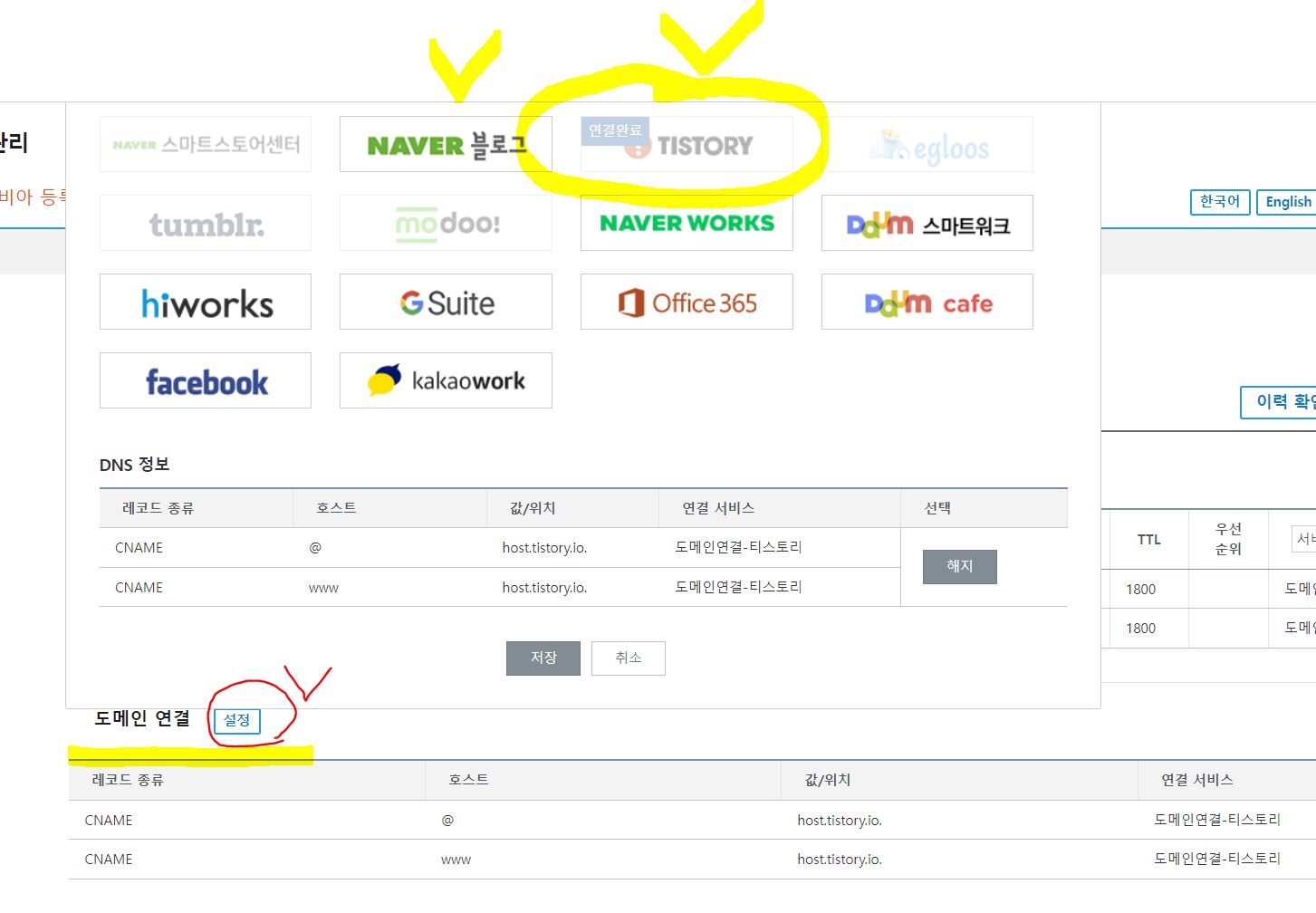Choose the modoo! service tile

[x=446, y=223]
